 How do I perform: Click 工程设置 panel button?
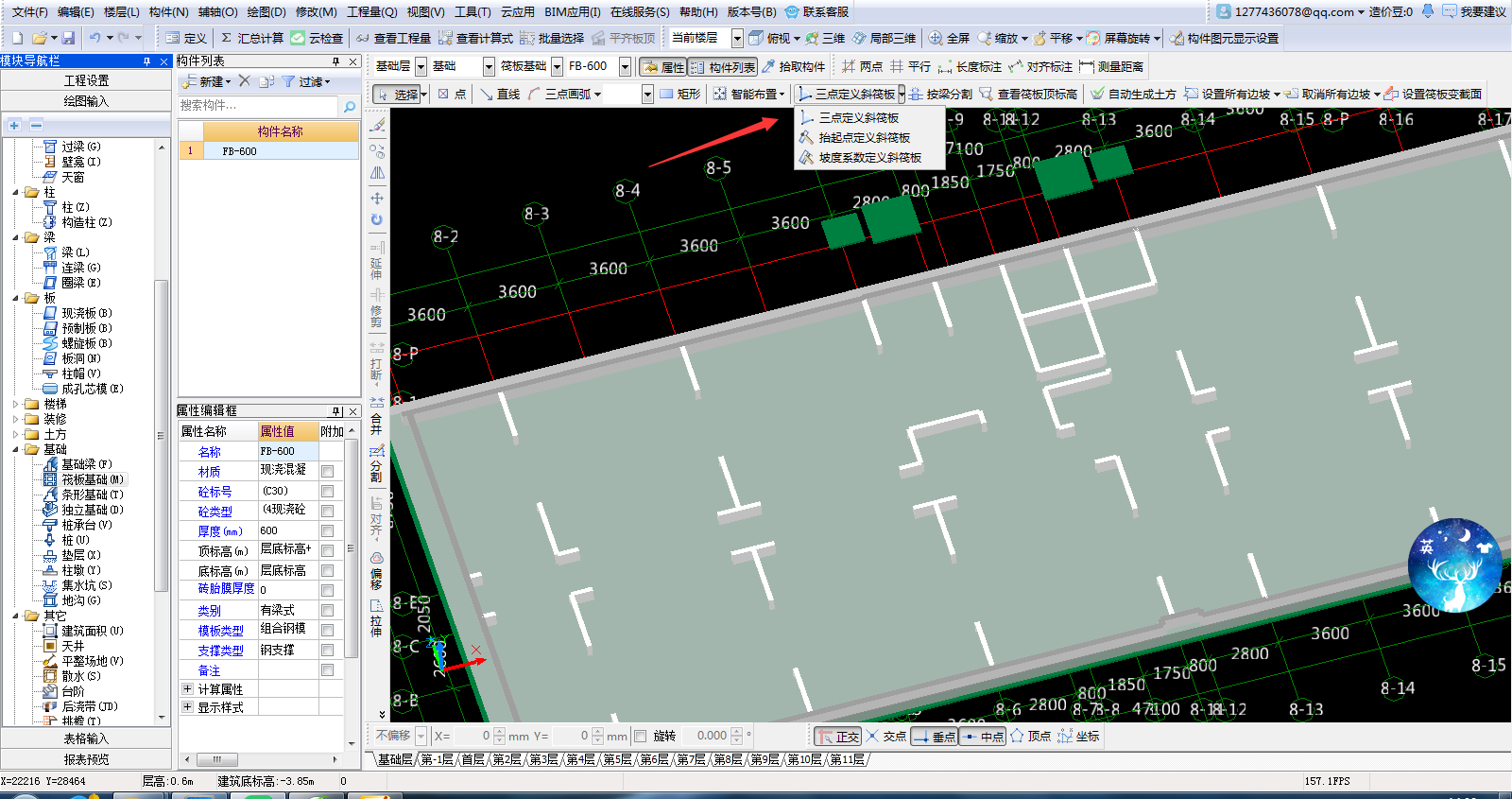(86, 80)
